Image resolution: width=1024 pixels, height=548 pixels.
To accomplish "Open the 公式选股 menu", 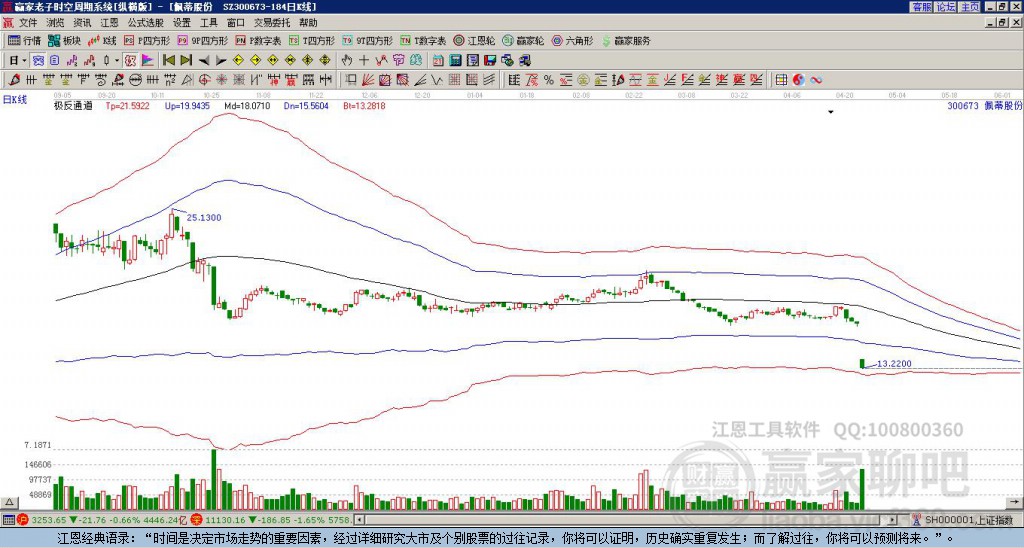I will pyautogui.click(x=146, y=23).
